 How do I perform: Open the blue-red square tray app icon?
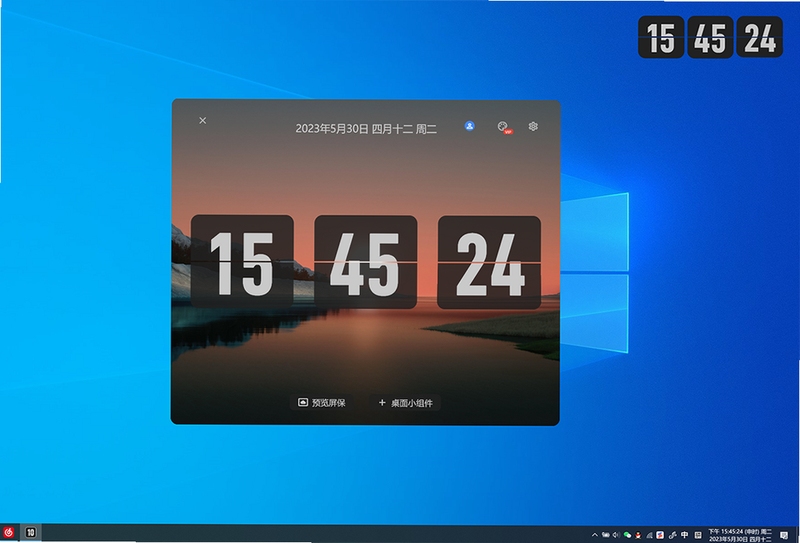click(660, 535)
